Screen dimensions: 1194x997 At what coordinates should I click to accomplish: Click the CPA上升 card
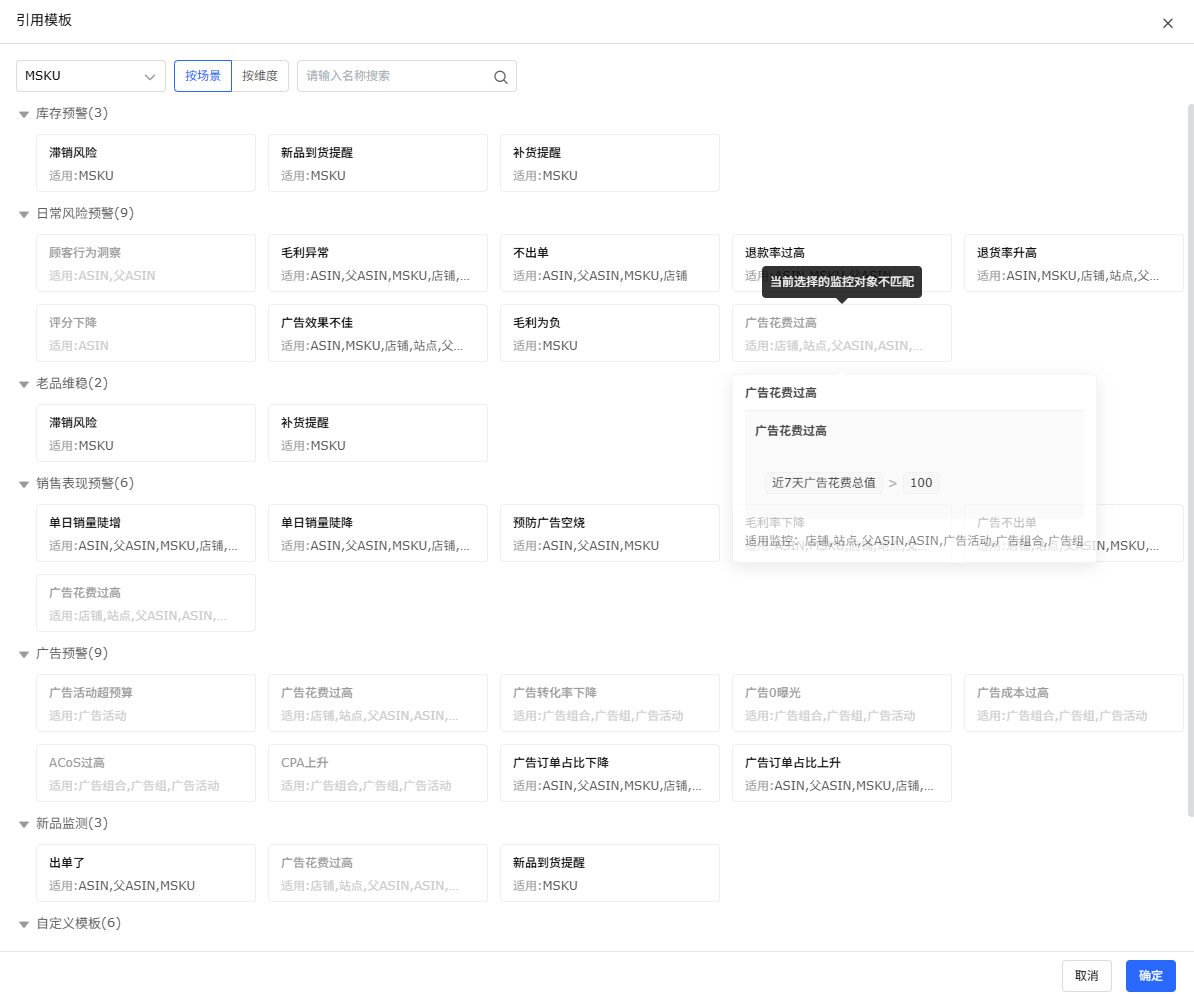pos(378,772)
